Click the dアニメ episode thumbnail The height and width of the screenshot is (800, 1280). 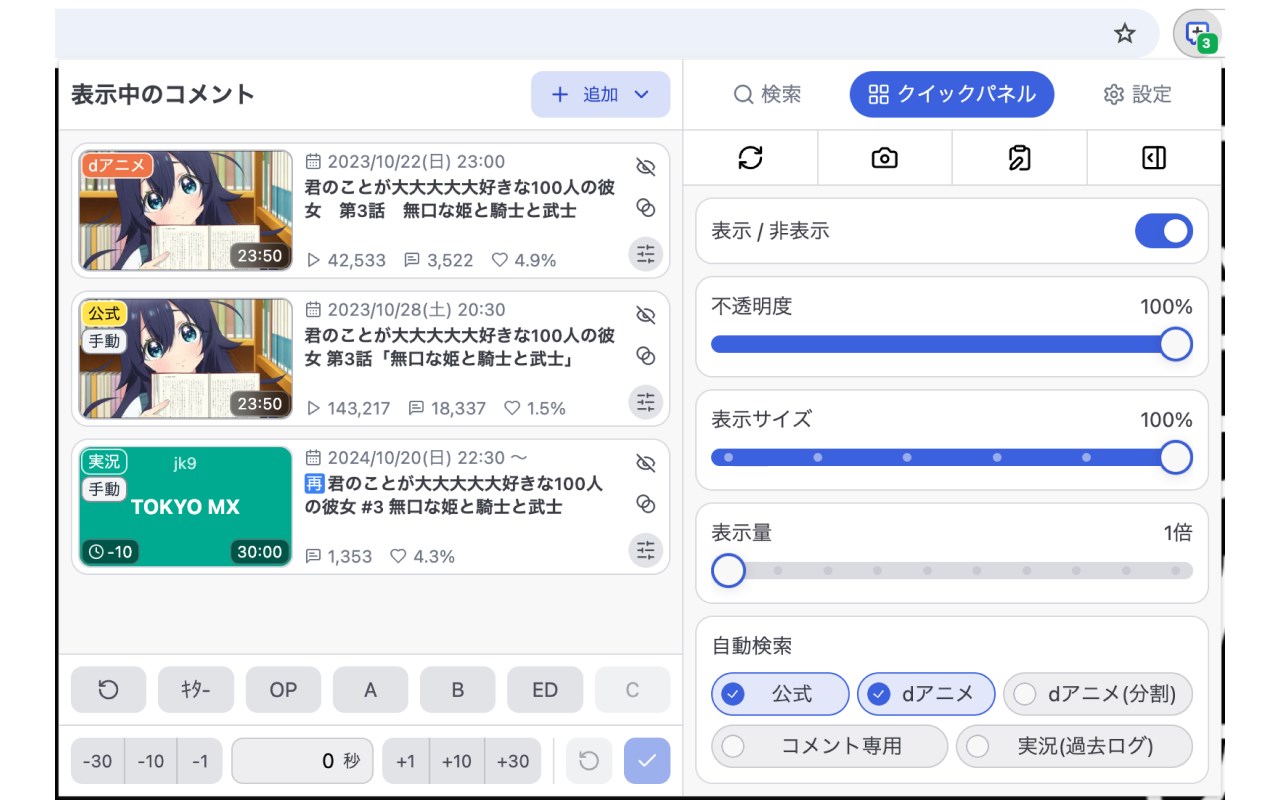tap(186, 210)
